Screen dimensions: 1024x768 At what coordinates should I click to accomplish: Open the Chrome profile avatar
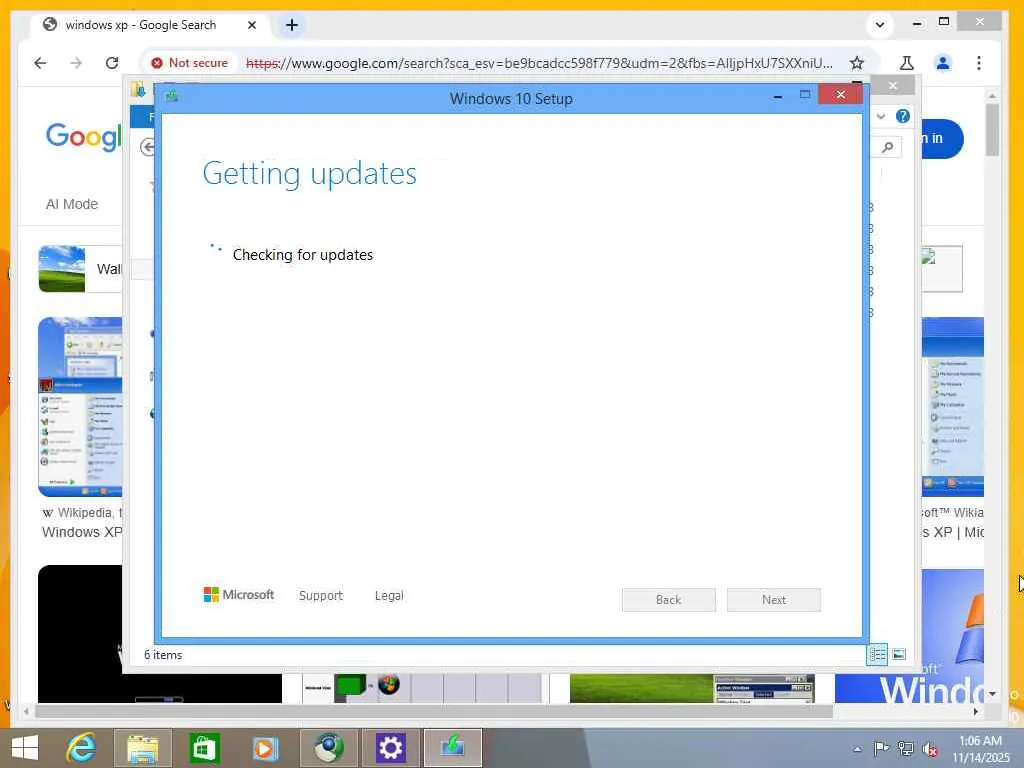pos(942,63)
